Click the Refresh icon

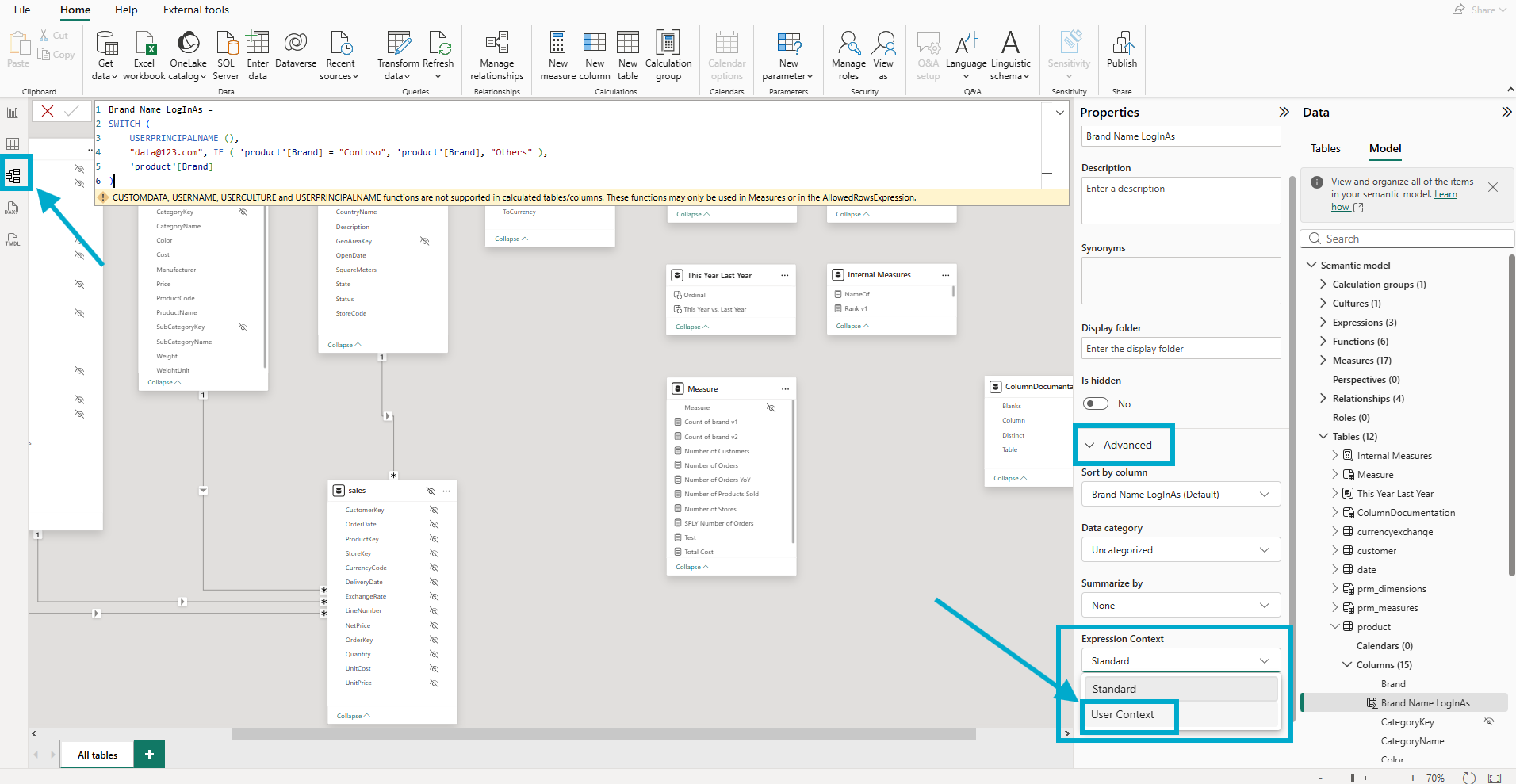click(x=438, y=55)
